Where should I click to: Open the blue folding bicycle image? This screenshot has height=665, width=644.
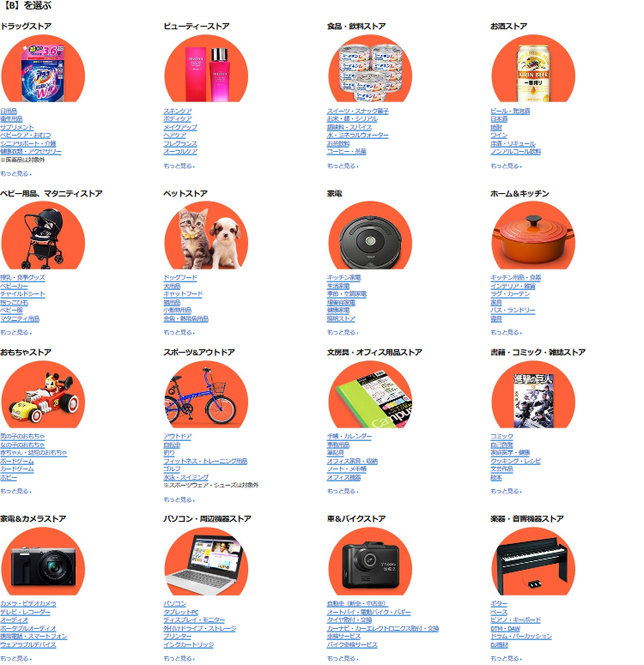[x=206, y=394]
